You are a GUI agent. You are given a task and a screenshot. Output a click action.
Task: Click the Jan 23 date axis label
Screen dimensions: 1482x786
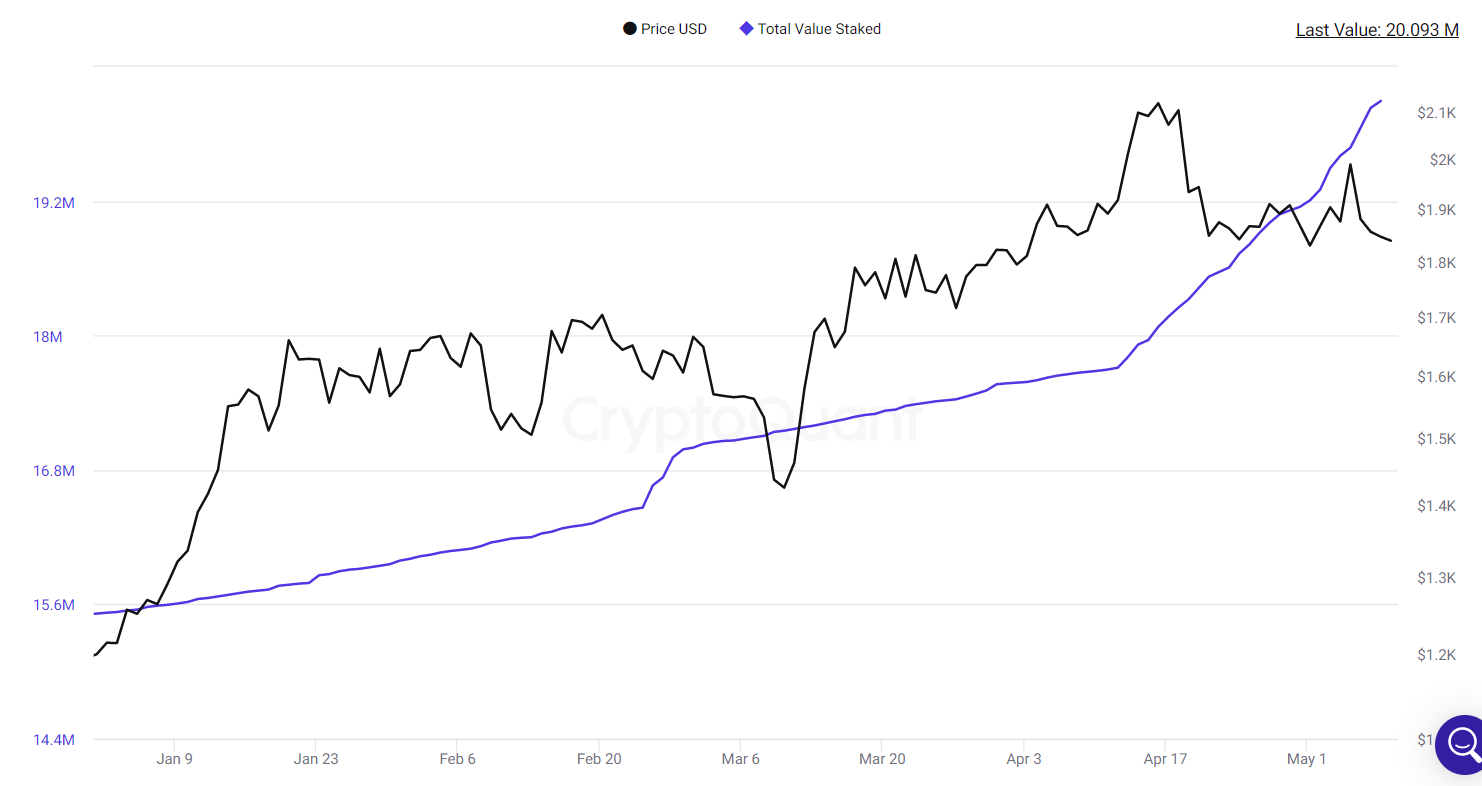[316, 759]
